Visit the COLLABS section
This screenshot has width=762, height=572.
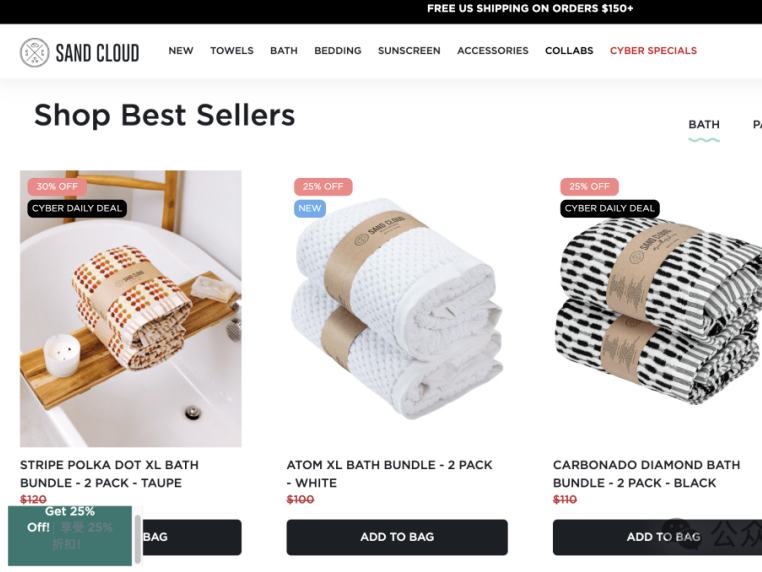(569, 51)
